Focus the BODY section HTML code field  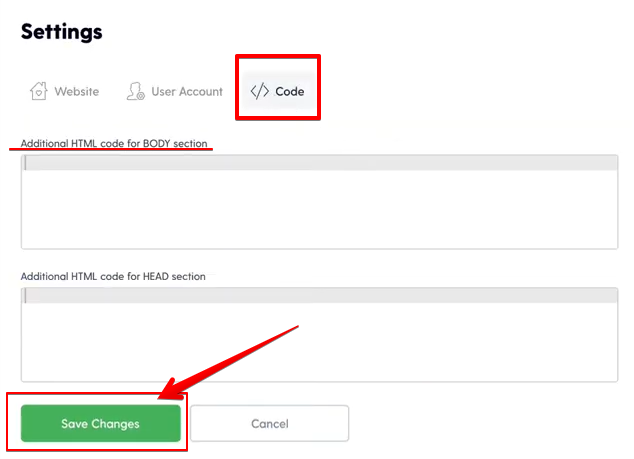point(319,202)
